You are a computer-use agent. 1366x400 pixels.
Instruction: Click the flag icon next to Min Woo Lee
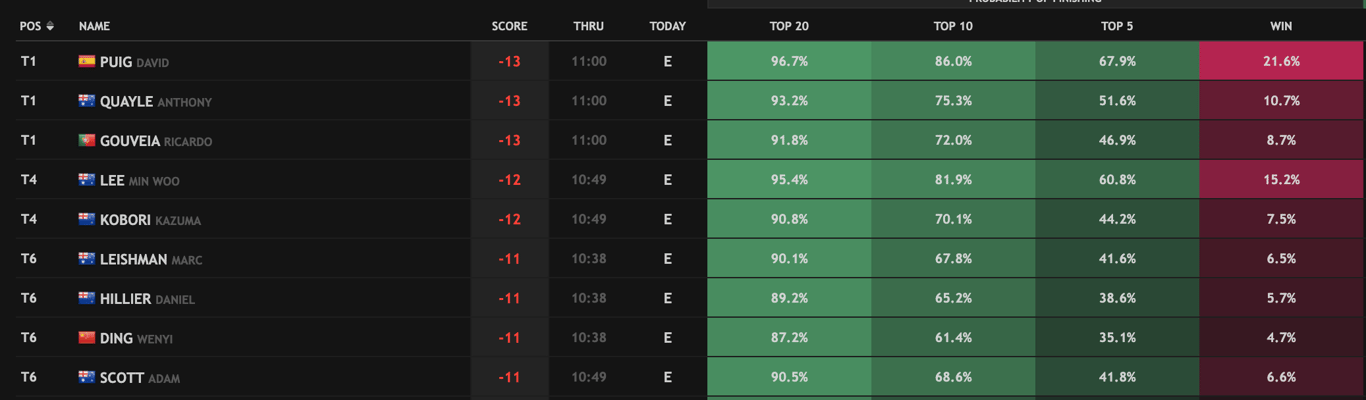tap(87, 180)
